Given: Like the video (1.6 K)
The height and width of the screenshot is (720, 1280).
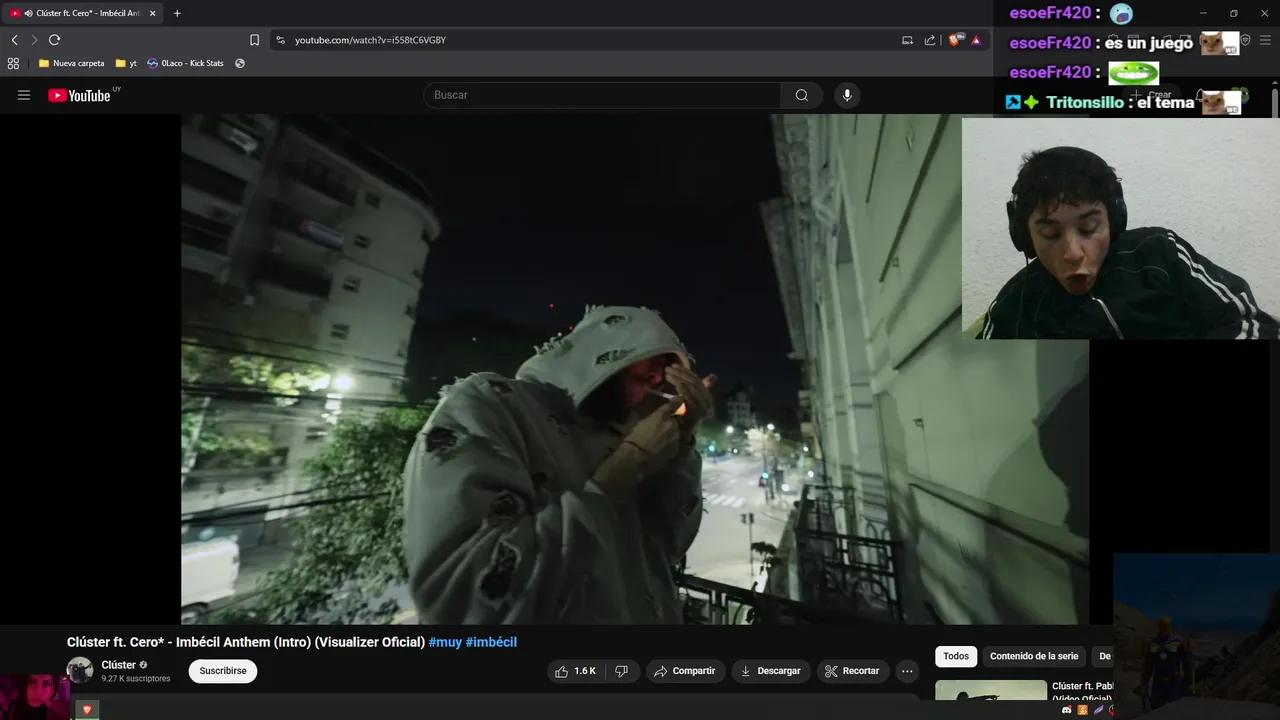Looking at the screenshot, I should (576, 671).
